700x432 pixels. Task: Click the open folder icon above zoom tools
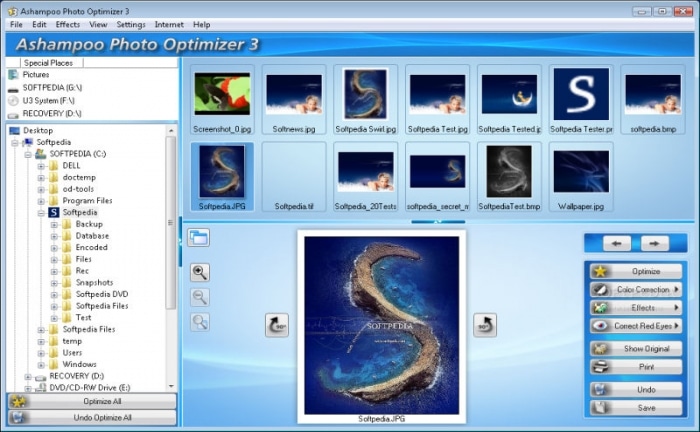(x=199, y=237)
